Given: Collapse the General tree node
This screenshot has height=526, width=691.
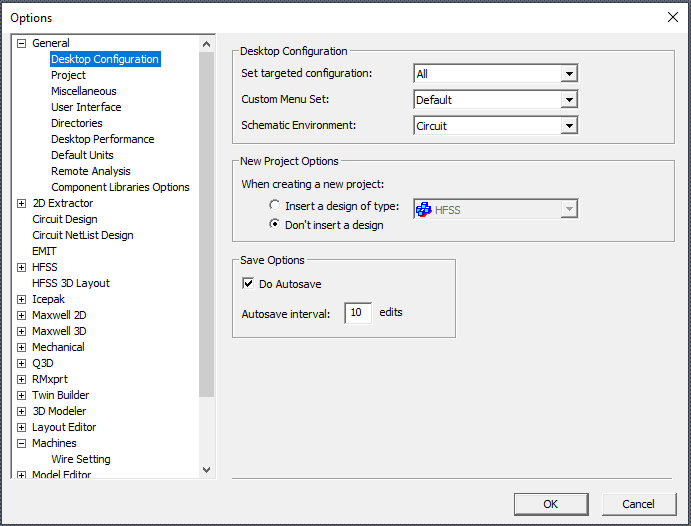Looking at the screenshot, I should click(22, 43).
